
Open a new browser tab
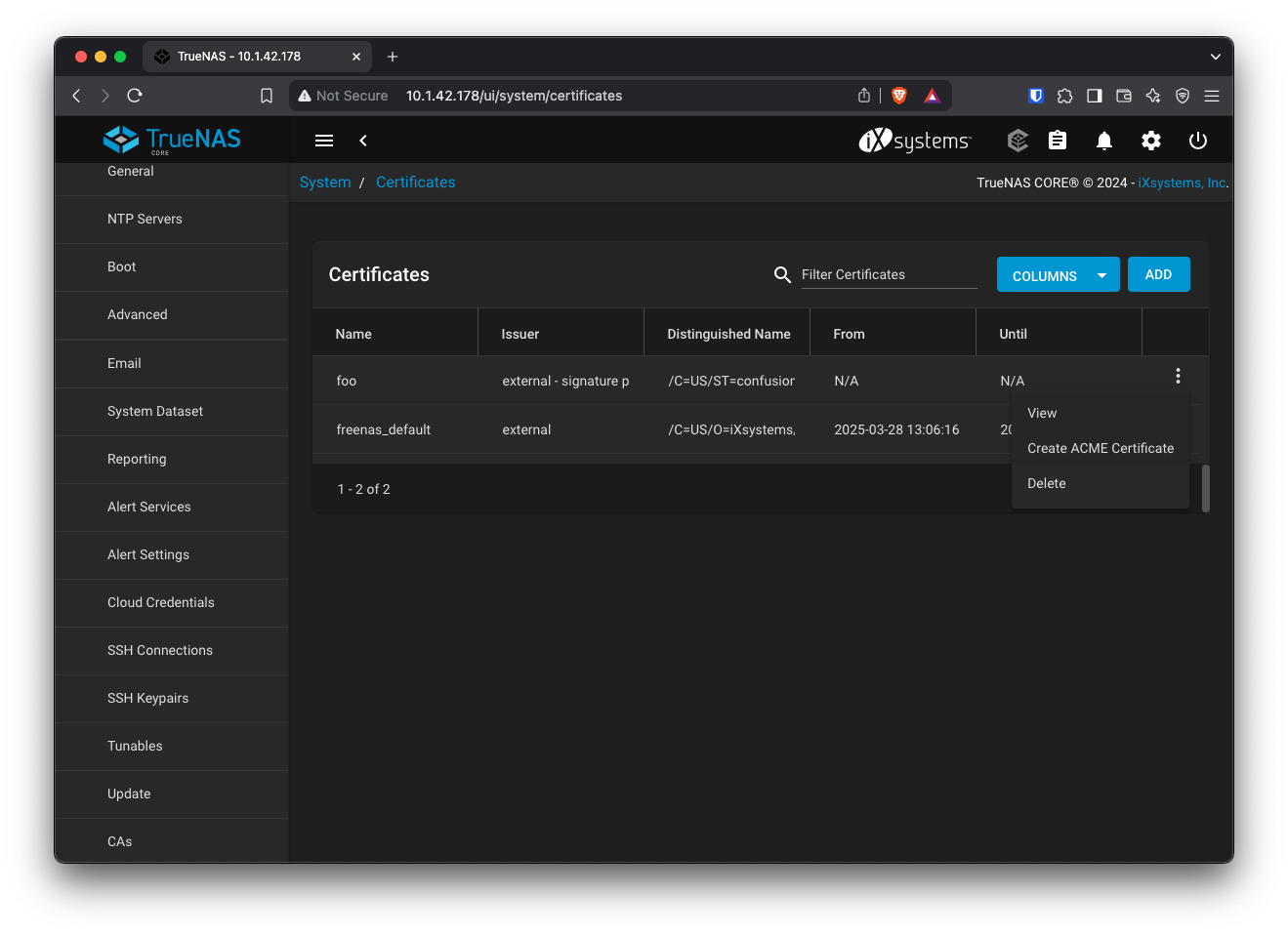point(393,57)
